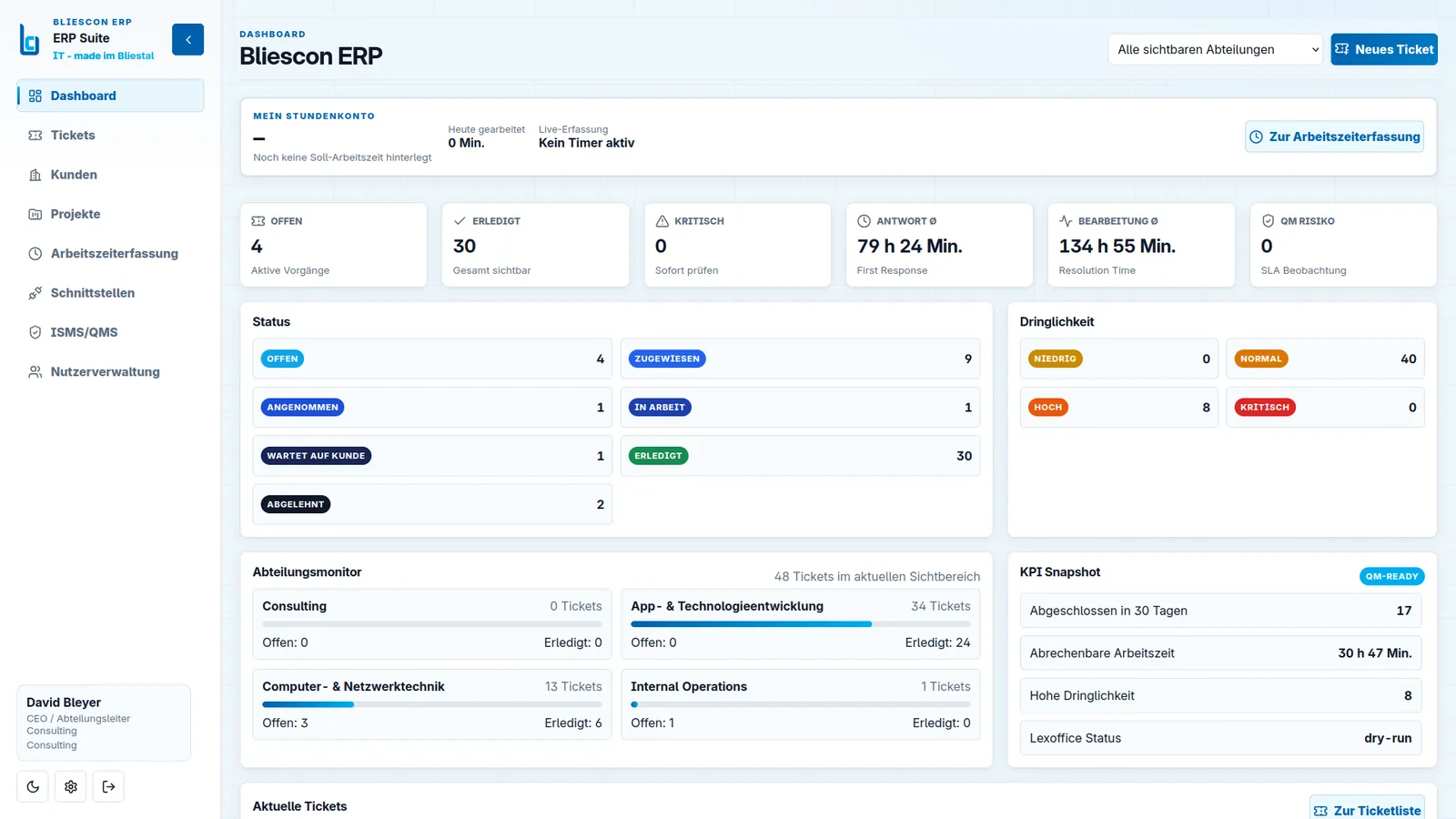Open Projekte in sidebar
1456x819 pixels.
pos(110,214)
